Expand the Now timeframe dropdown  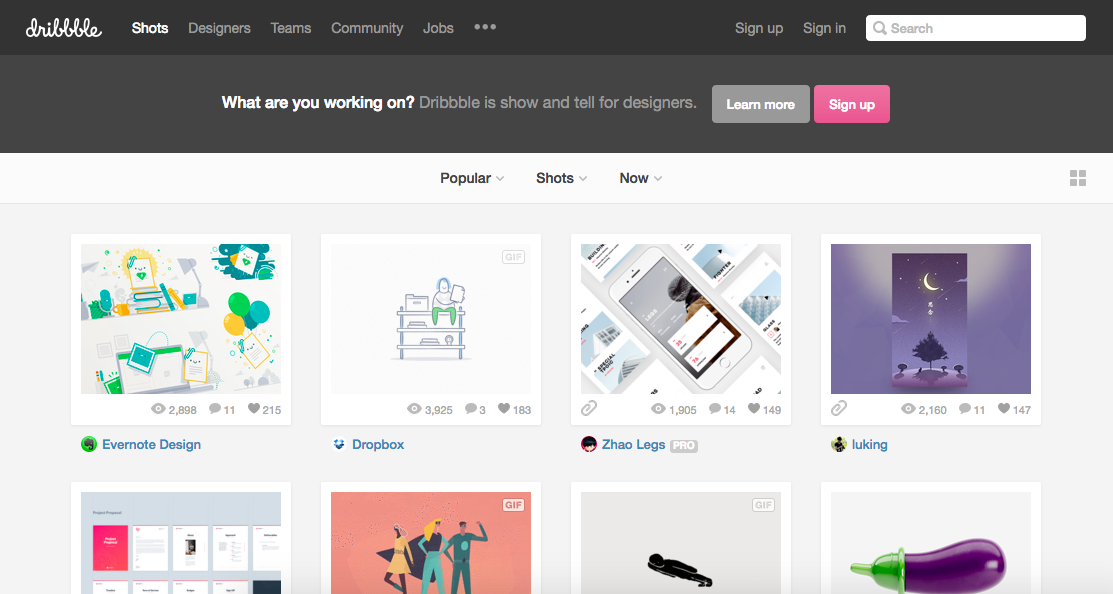point(640,177)
